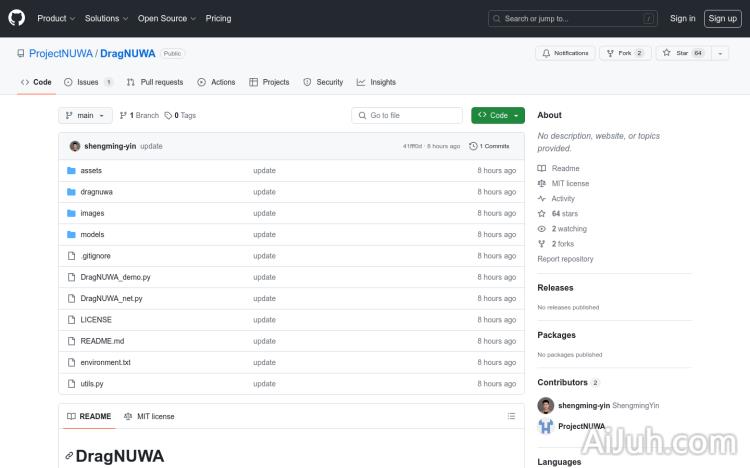Expand the green Code dropdown
Screen dimensions: 750x468
point(498,115)
